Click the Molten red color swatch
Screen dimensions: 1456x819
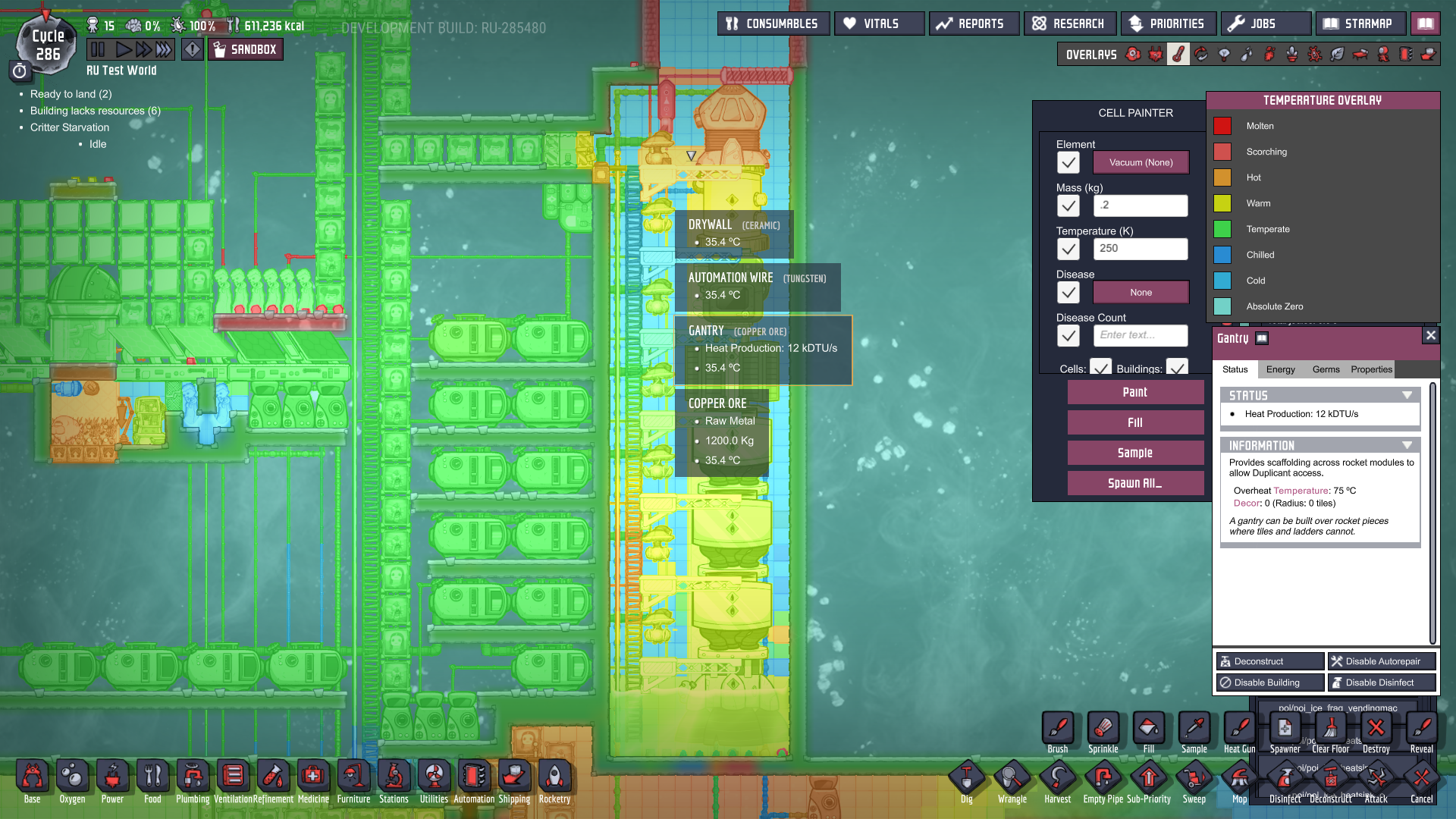click(x=1222, y=126)
